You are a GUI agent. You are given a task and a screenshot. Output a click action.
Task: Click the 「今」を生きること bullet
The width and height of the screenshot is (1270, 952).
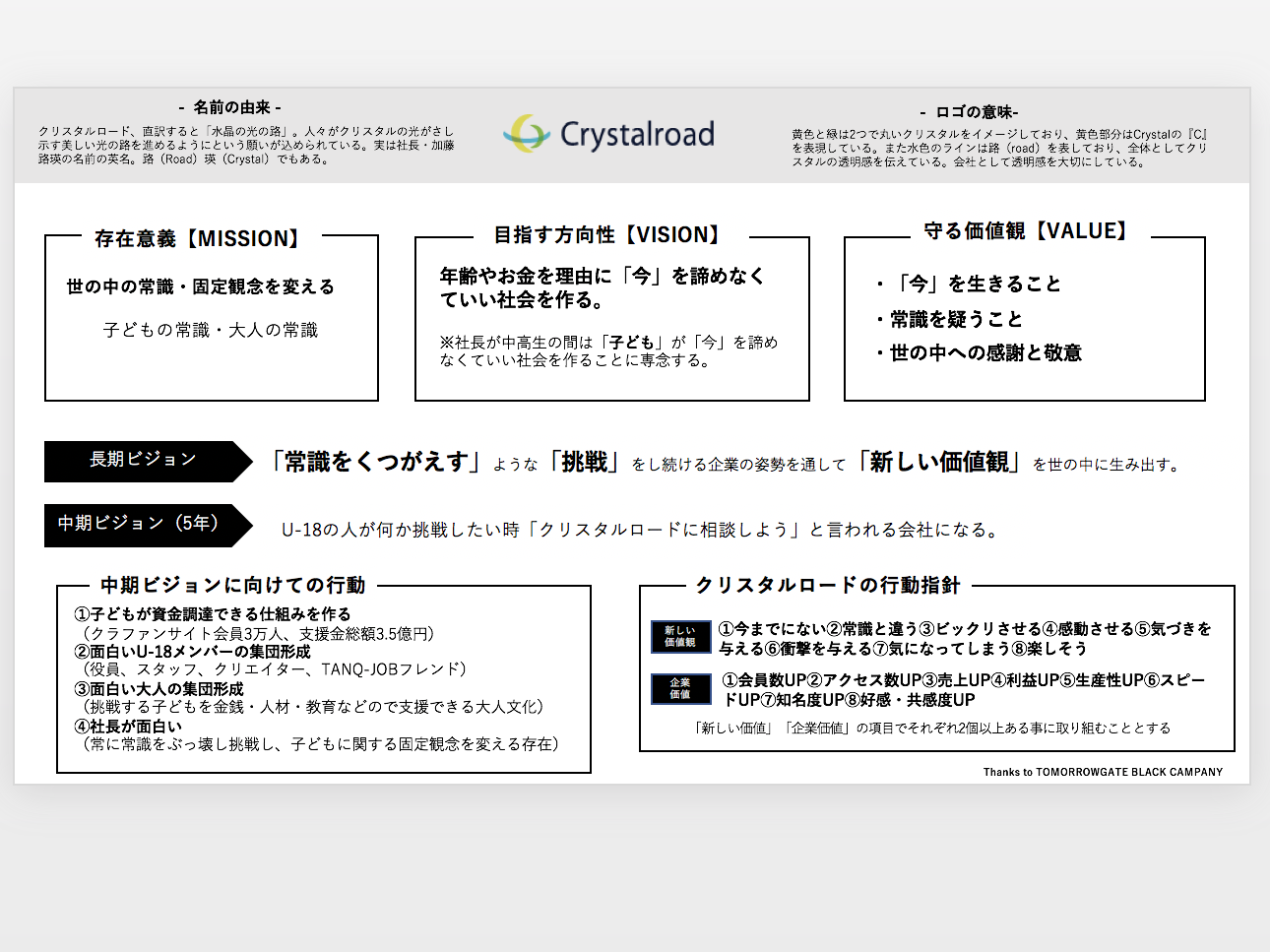[969, 284]
